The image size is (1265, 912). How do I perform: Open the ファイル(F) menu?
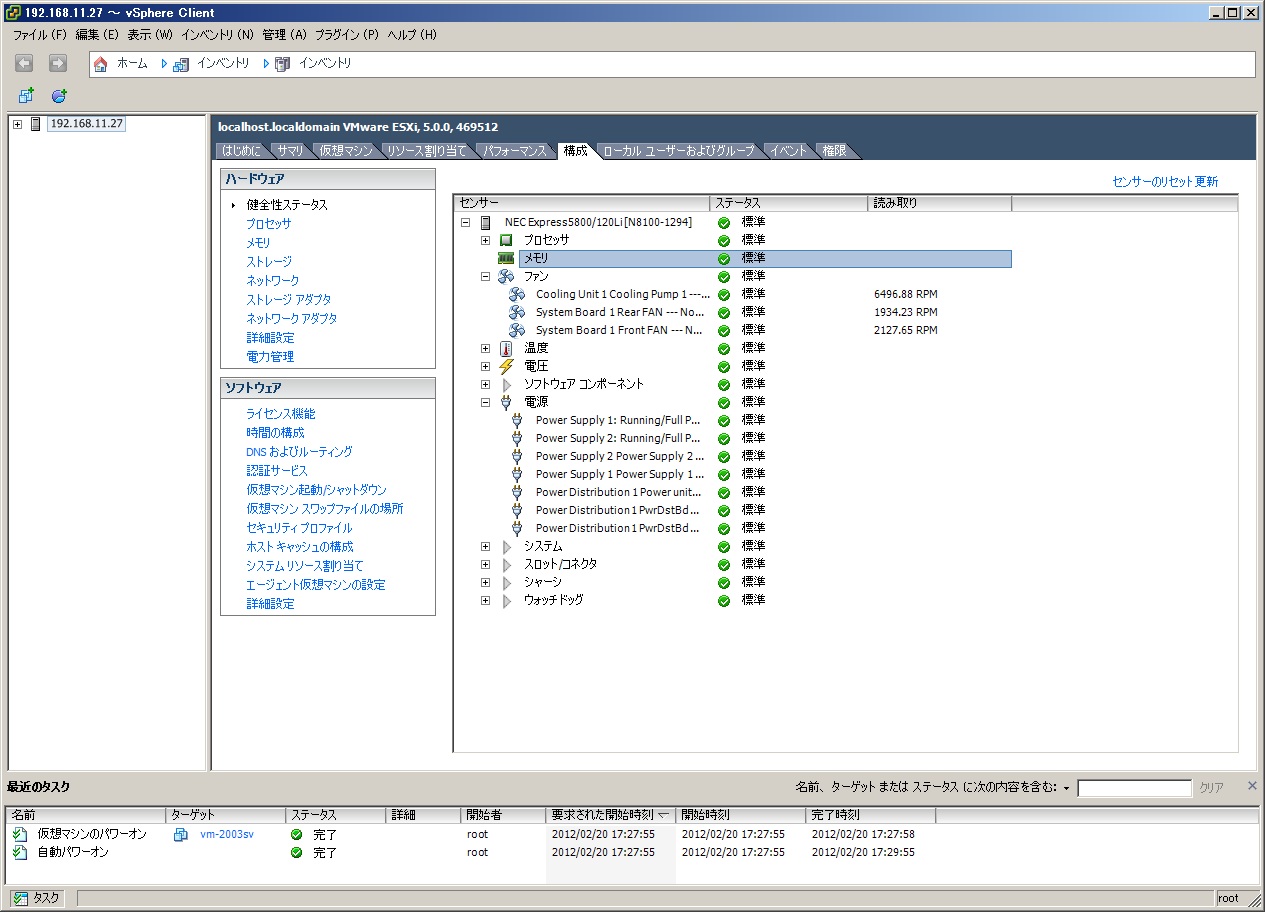point(39,34)
